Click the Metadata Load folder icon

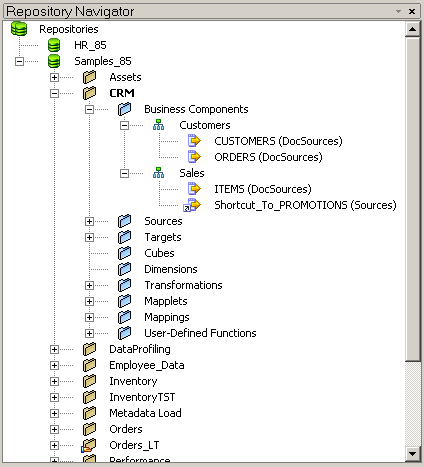click(x=89, y=413)
